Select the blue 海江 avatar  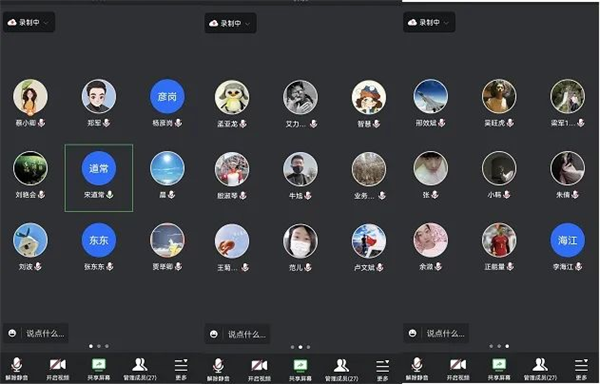point(567,240)
